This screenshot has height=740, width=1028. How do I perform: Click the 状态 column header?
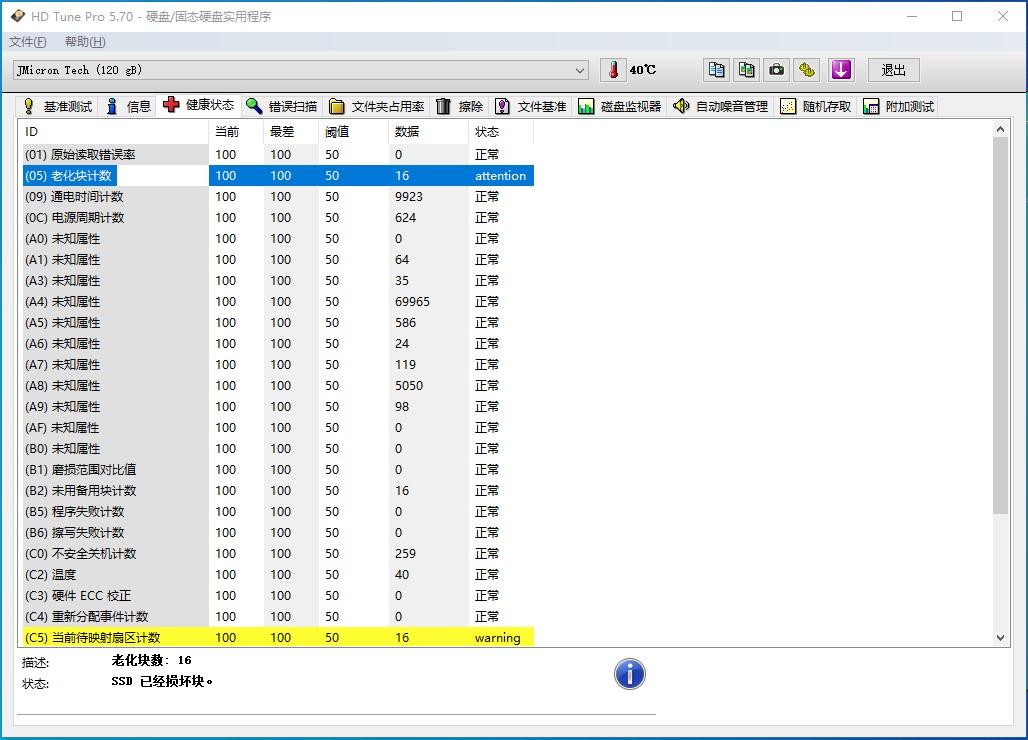tap(501, 132)
